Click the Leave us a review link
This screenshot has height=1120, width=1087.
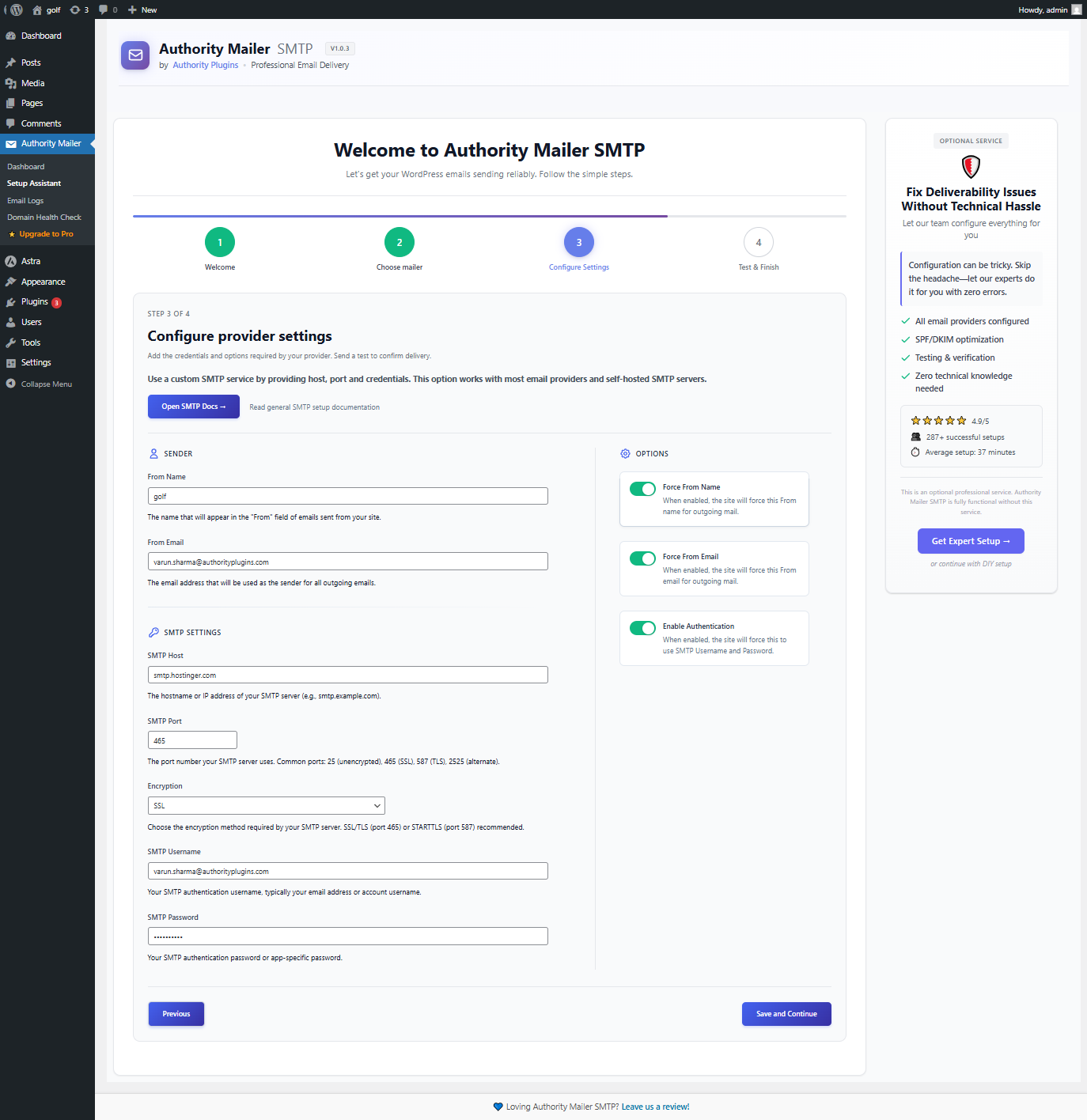(655, 1107)
